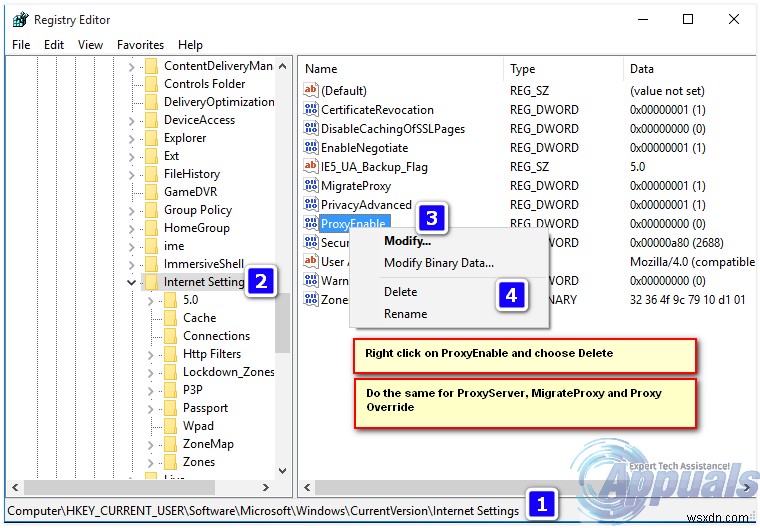Select the ProxyEnable value name

click(x=354, y=224)
